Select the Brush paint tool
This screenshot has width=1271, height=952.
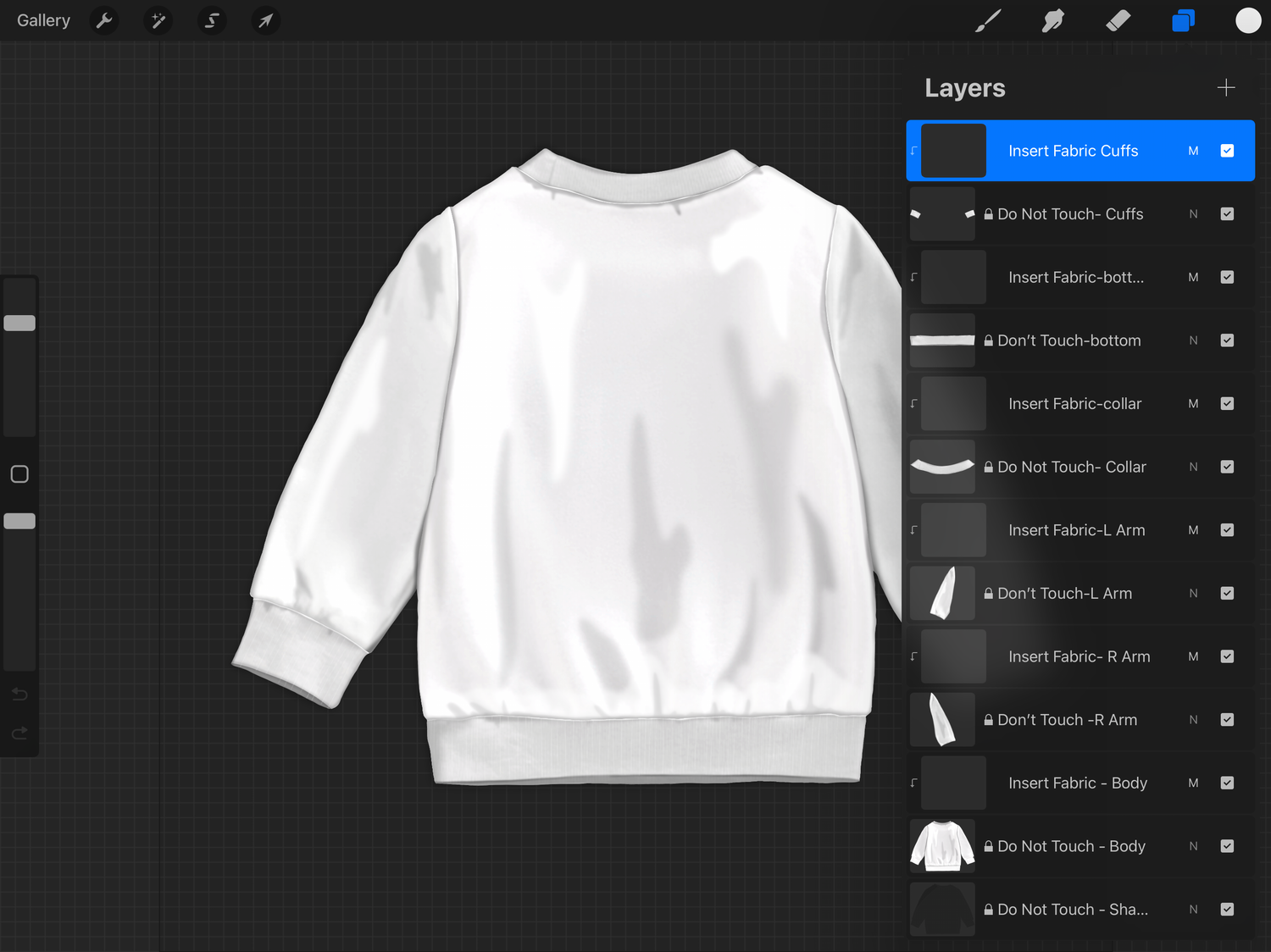(x=988, y=20)
